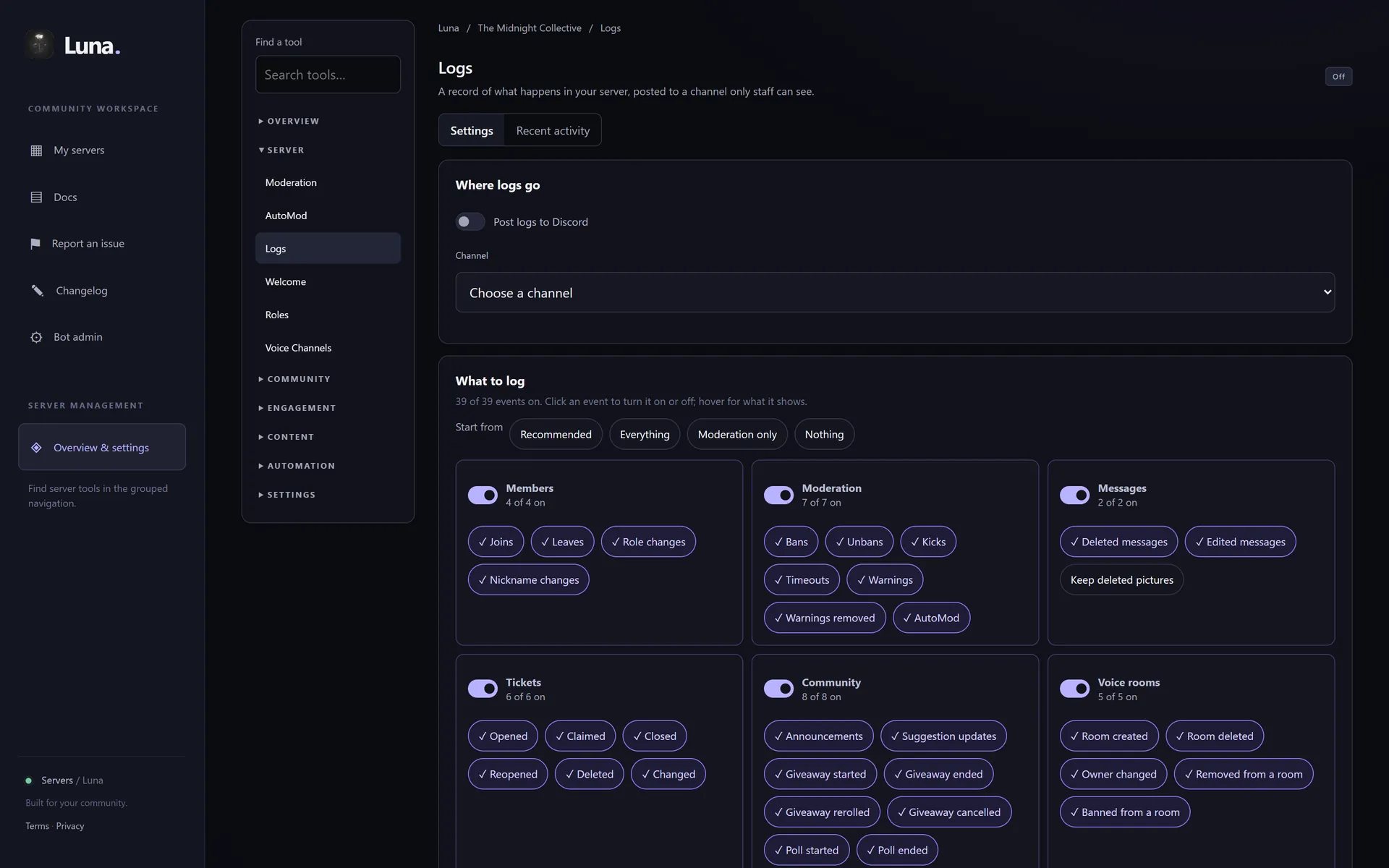This screenshot has height=868, width=1389.
Task: Expand the AUTOMATION tool group
Action: [297, 466]
